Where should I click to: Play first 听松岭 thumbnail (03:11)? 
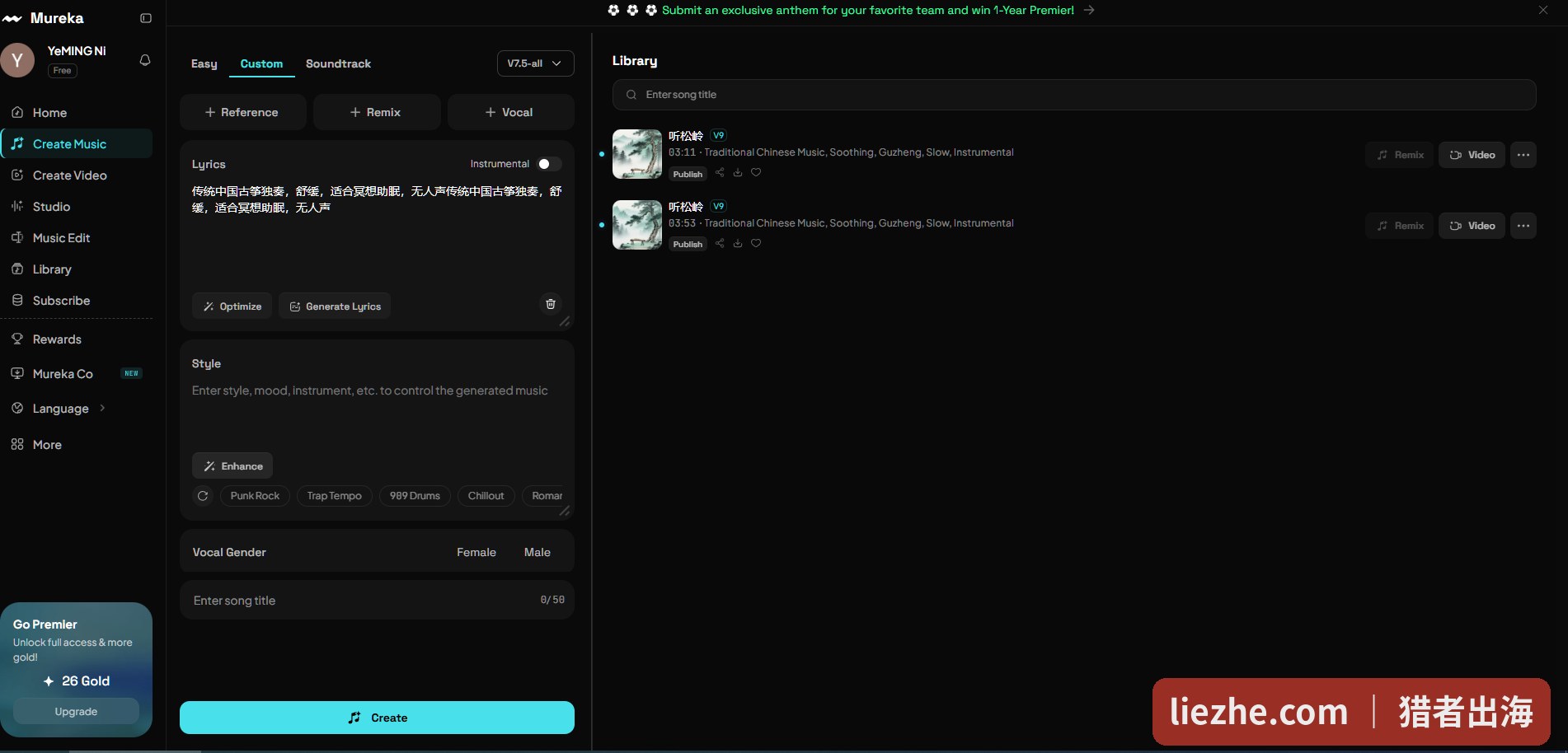[x=637, y=154]
